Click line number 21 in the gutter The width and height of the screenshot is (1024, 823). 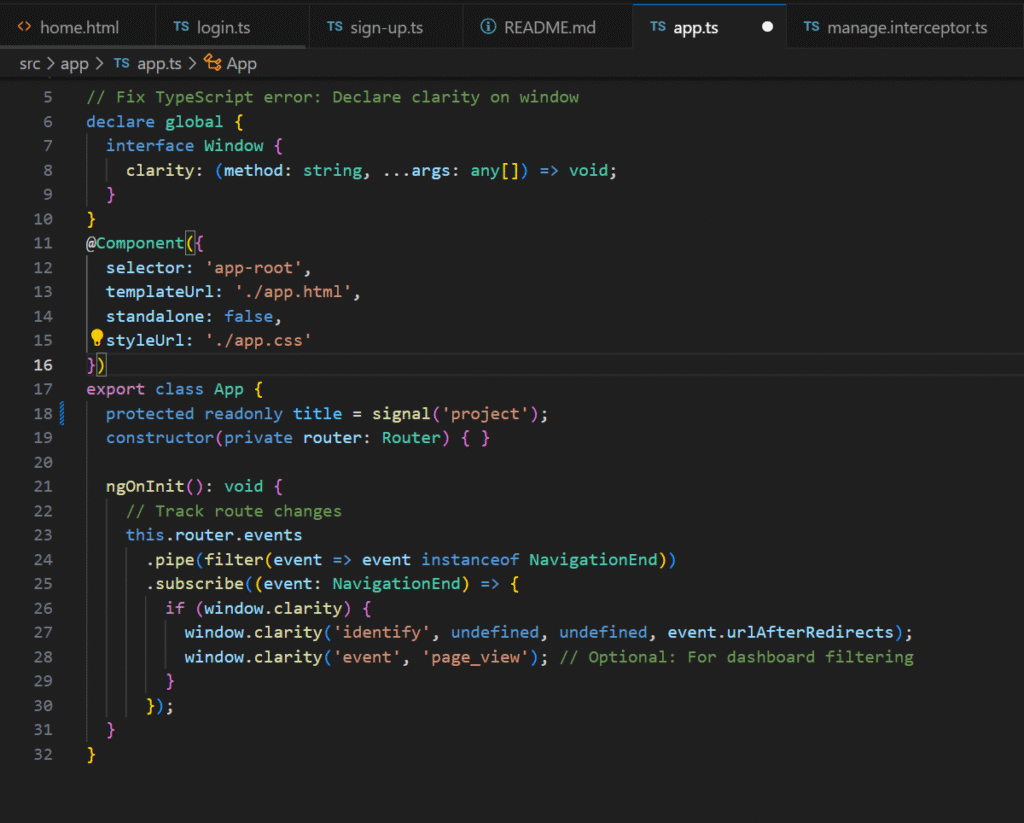point(42,487)
